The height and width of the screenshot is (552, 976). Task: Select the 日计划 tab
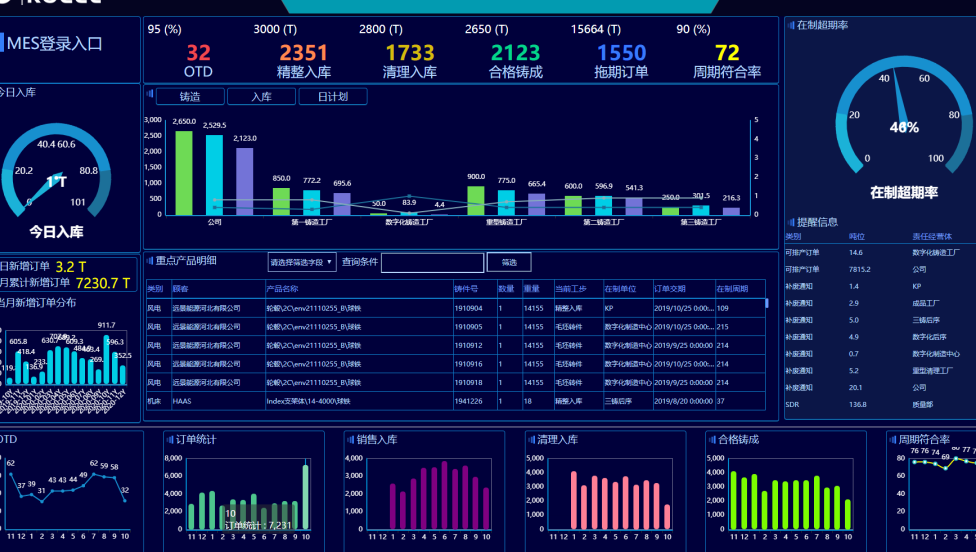332,97
